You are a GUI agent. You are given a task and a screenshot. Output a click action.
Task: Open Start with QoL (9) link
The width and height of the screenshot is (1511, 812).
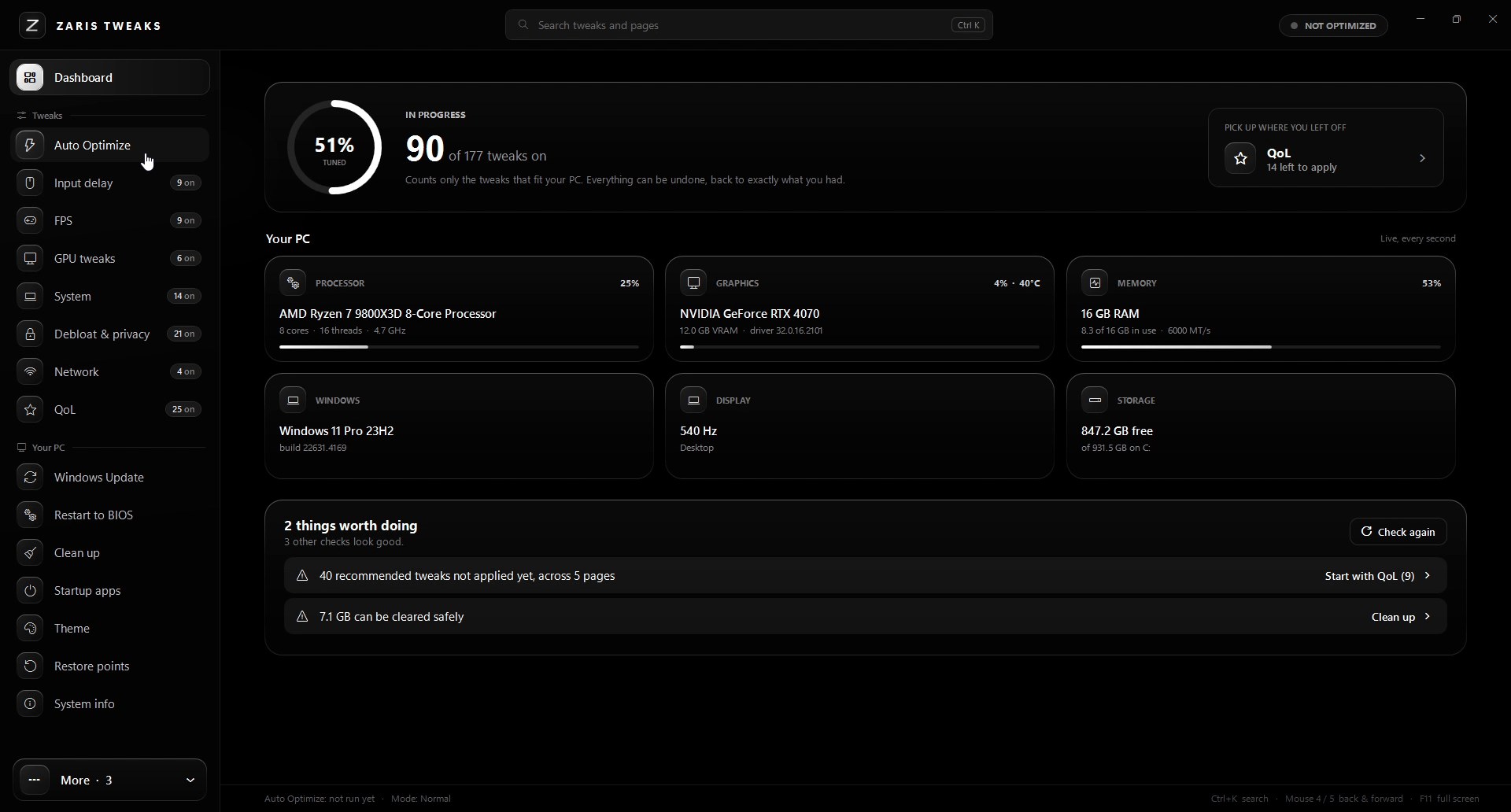(x=1378, y=577)
